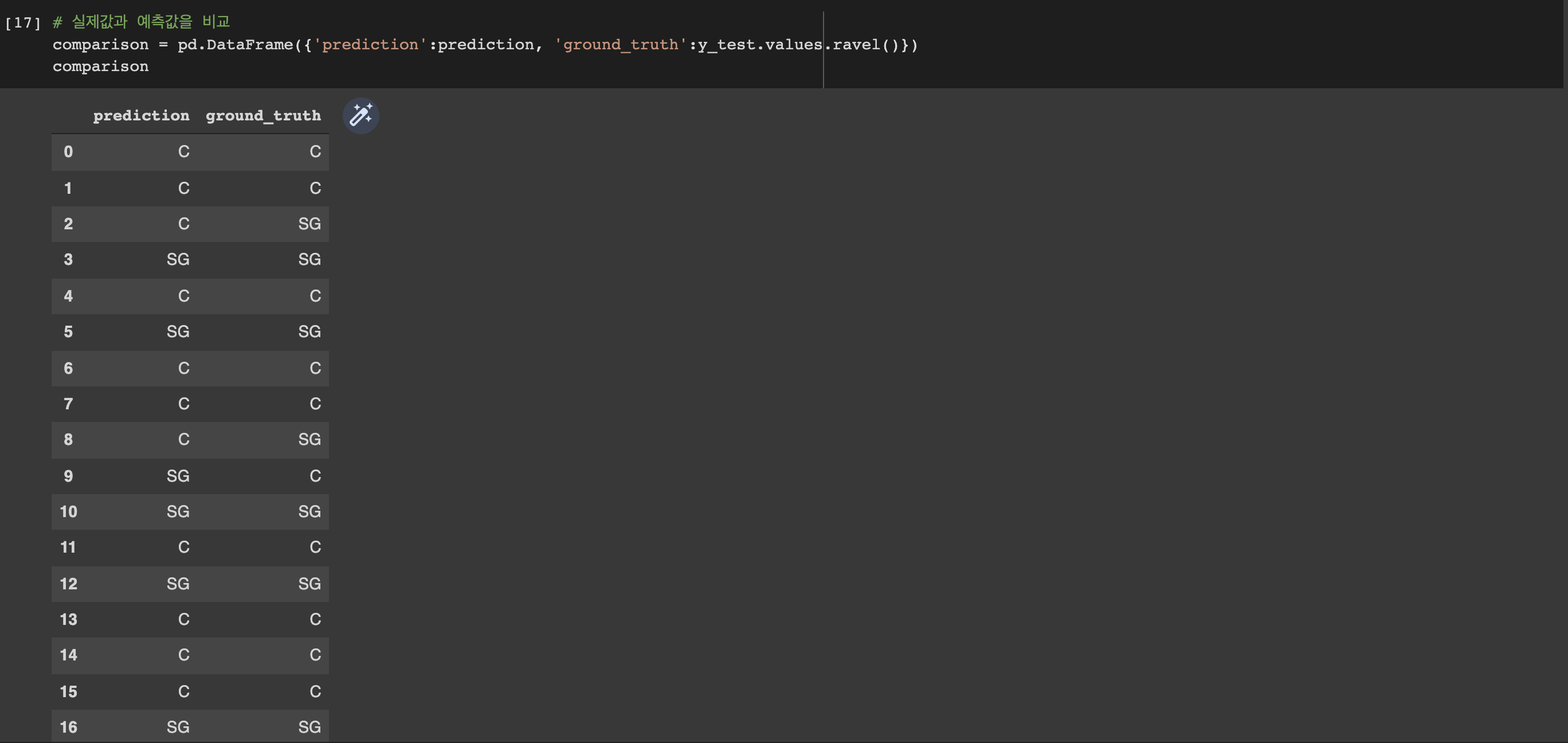Click the 'ground_truth' string in code
This screenshot has width=1568, height=743.
click(x=620, y=45)
